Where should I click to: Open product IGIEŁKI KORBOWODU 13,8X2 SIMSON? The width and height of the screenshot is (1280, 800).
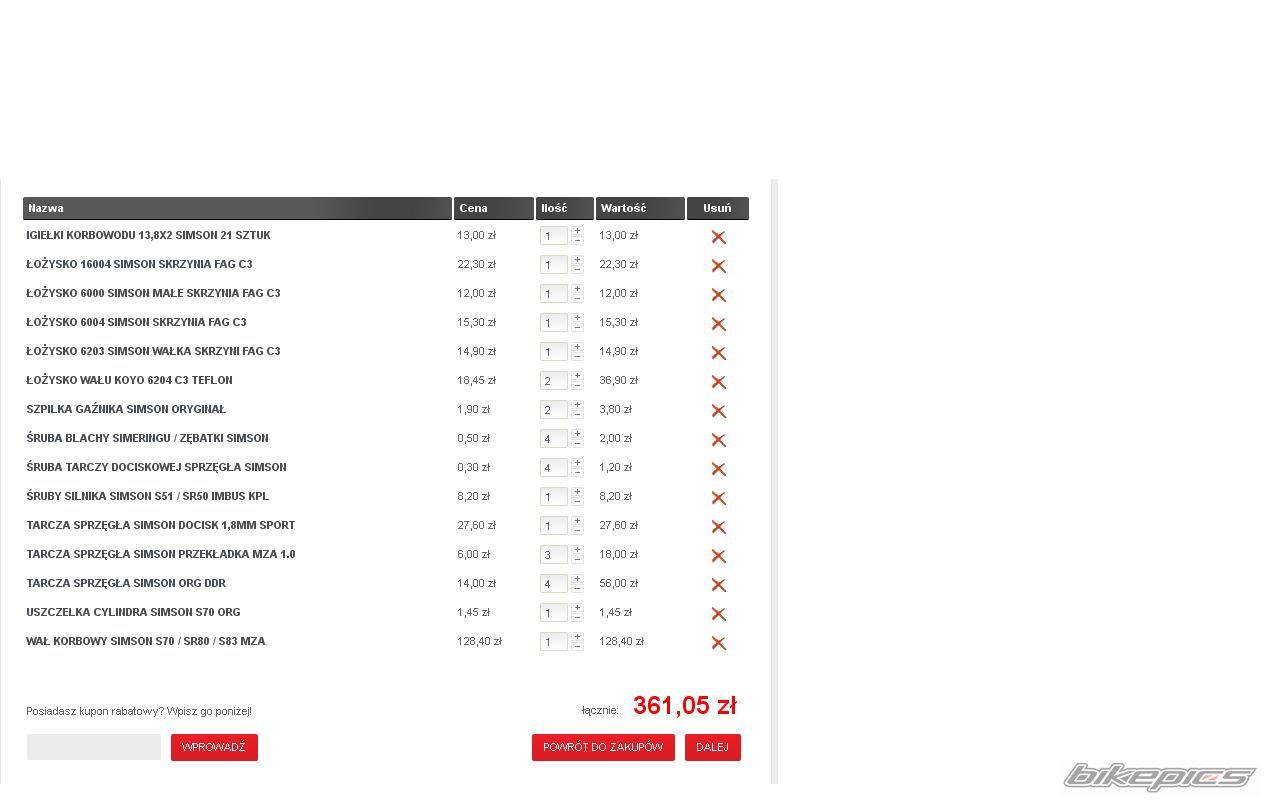click(148, 235)
